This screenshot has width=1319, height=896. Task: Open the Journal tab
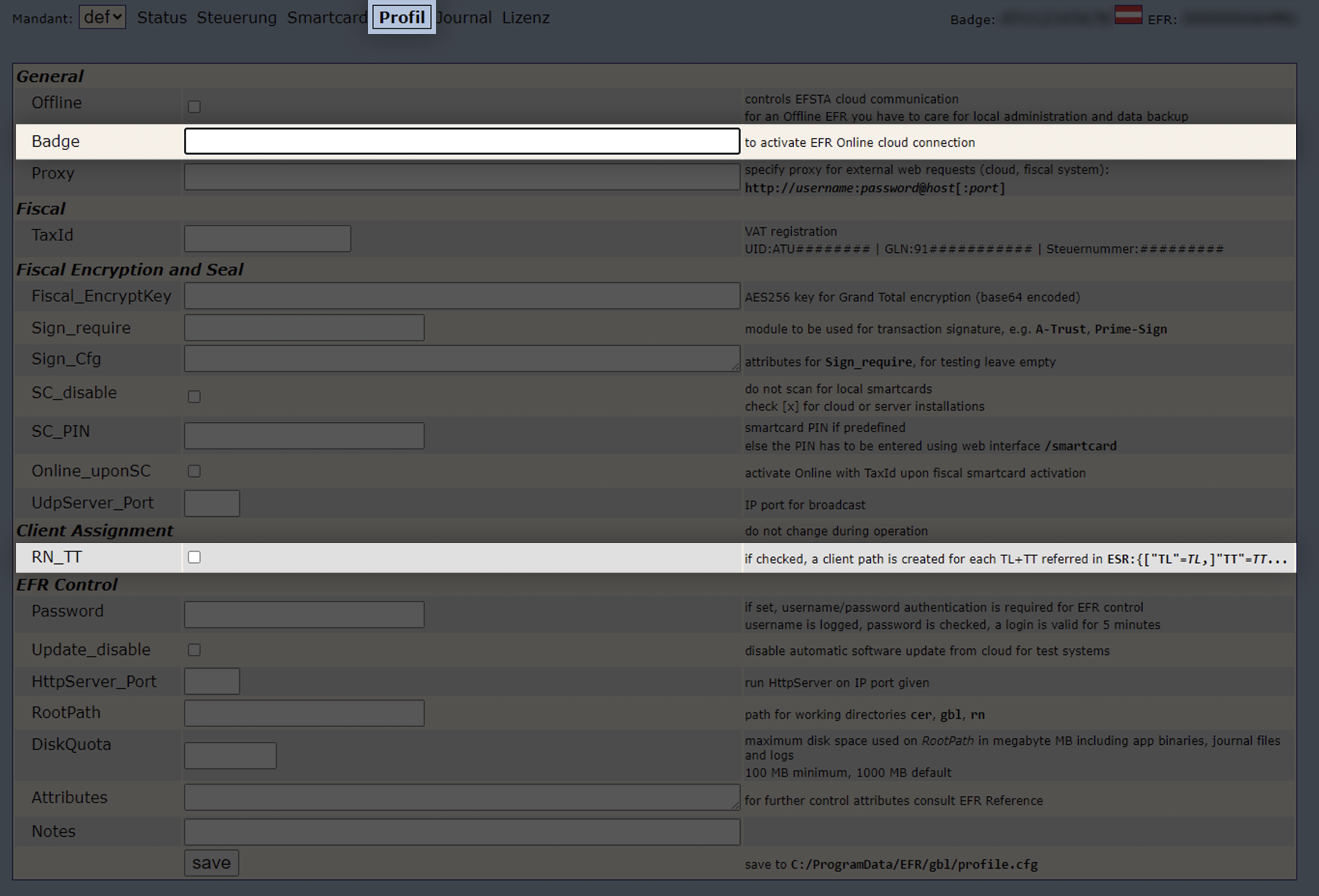(465, 18)
